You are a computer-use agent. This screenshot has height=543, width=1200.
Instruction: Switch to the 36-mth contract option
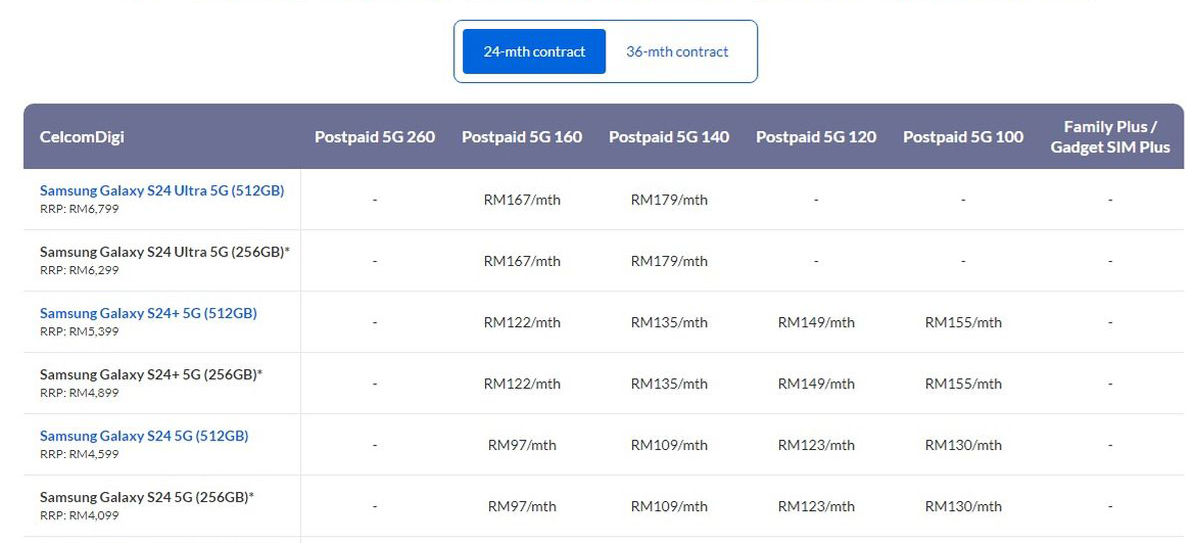pyautogui.click(x=677, y=52)
